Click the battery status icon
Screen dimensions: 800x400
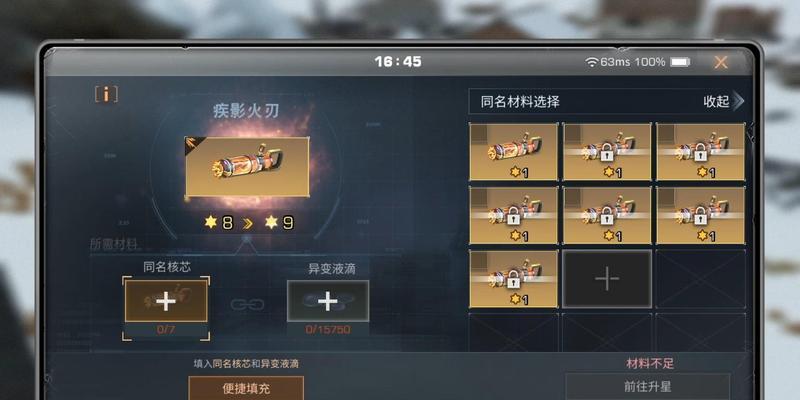point(680,62)
